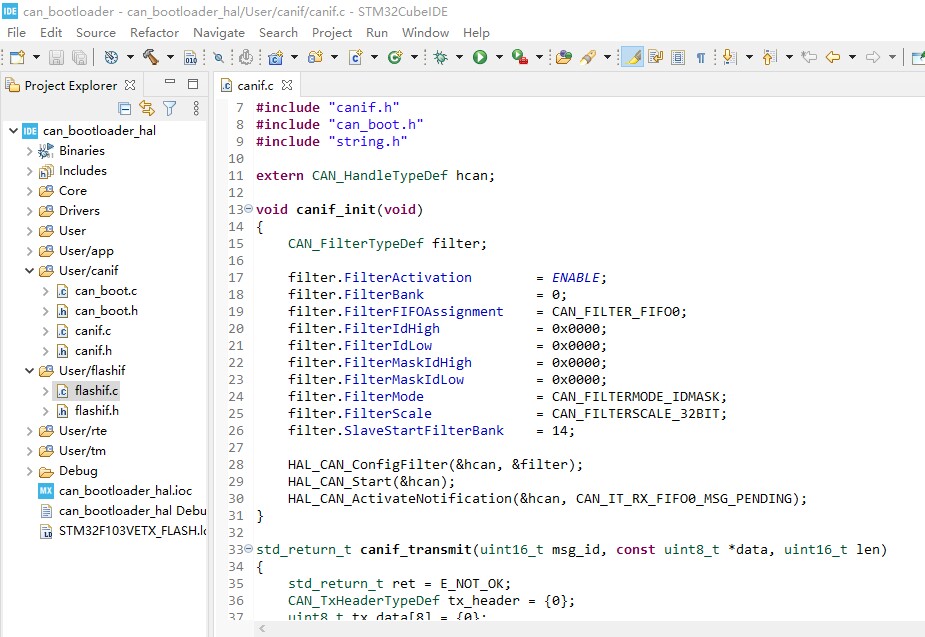925x637 pixels.
Task: Select the canif.c editor tab
Action: (x=255, y=86)
